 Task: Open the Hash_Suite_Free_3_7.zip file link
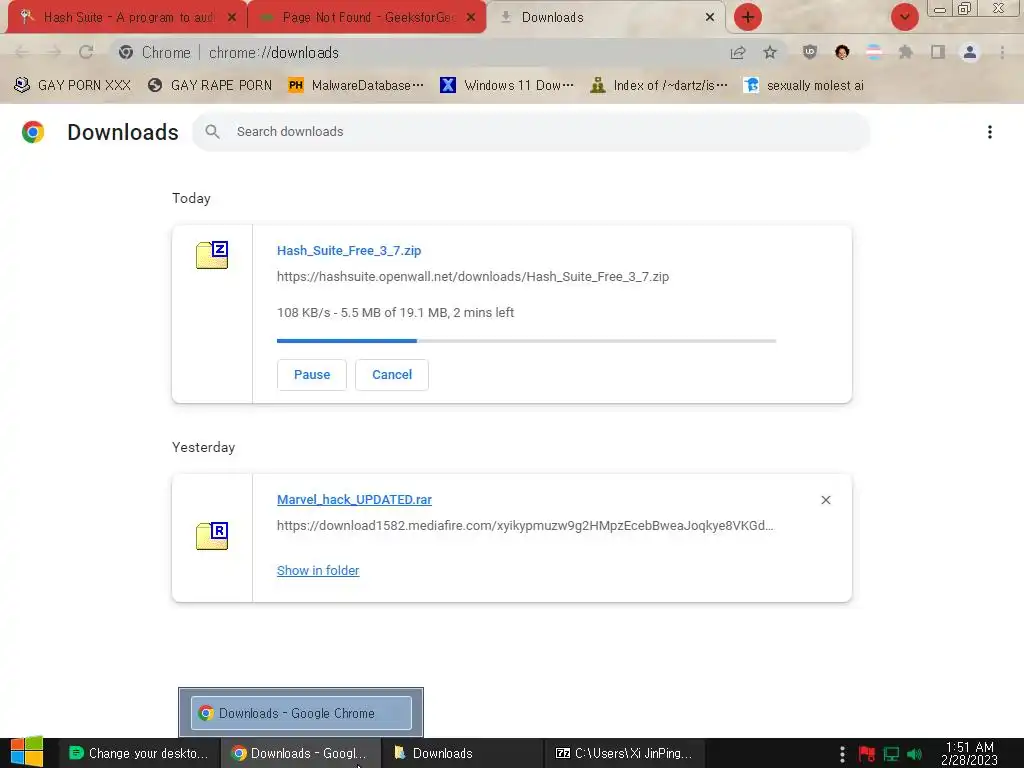[349, 251]
